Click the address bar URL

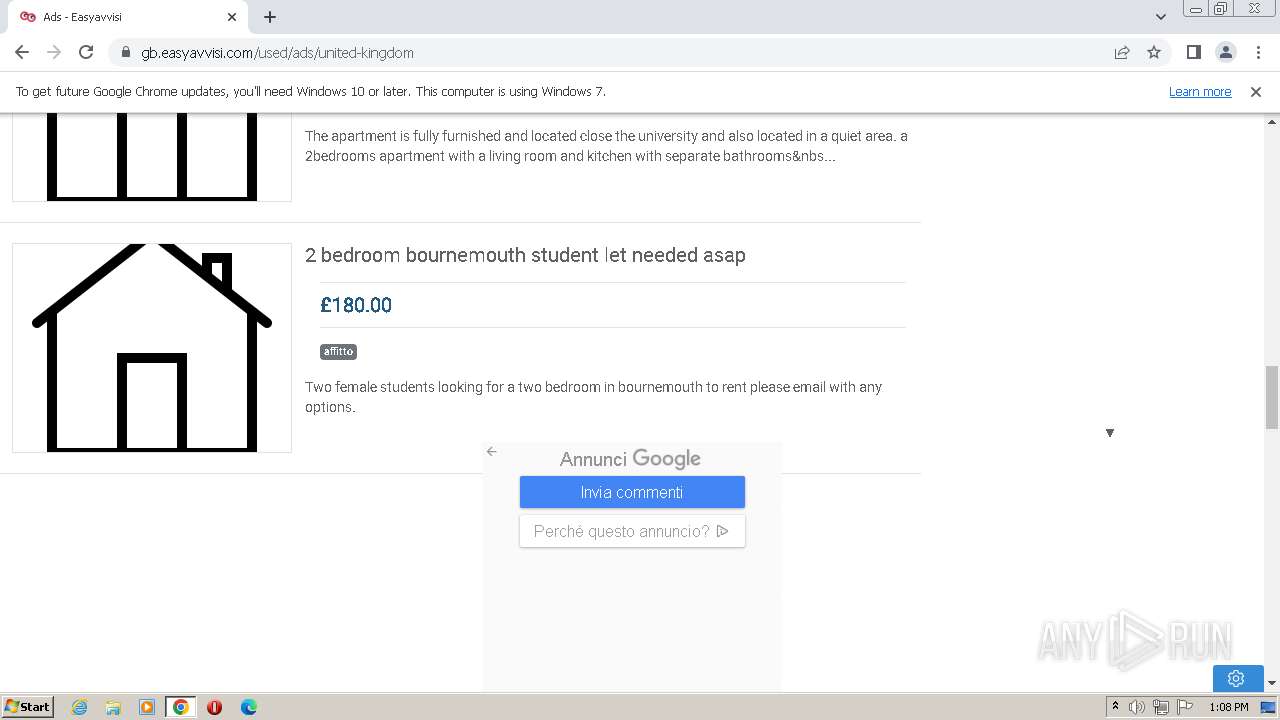(x=277, y=52)
